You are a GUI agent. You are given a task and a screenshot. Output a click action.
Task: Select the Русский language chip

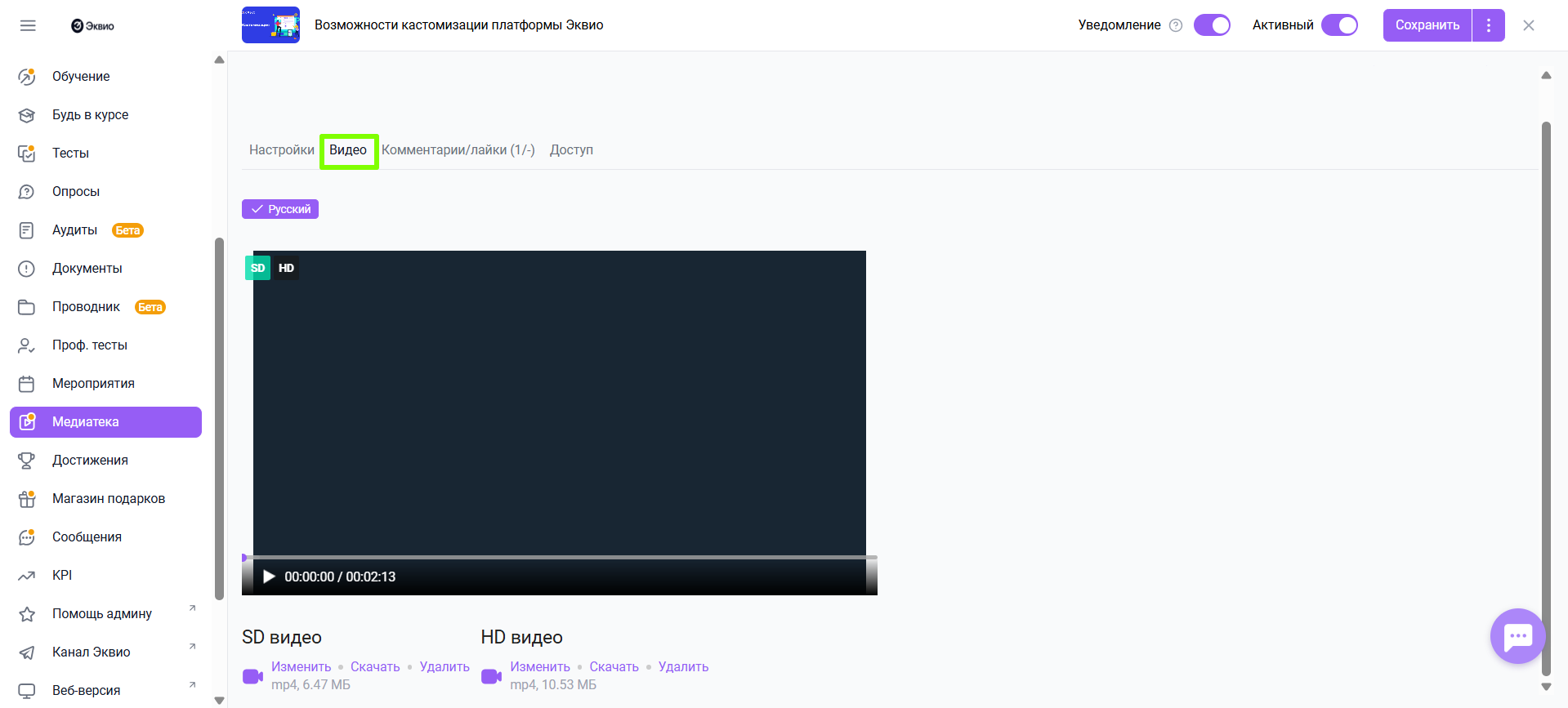click(x=280, y=209)
